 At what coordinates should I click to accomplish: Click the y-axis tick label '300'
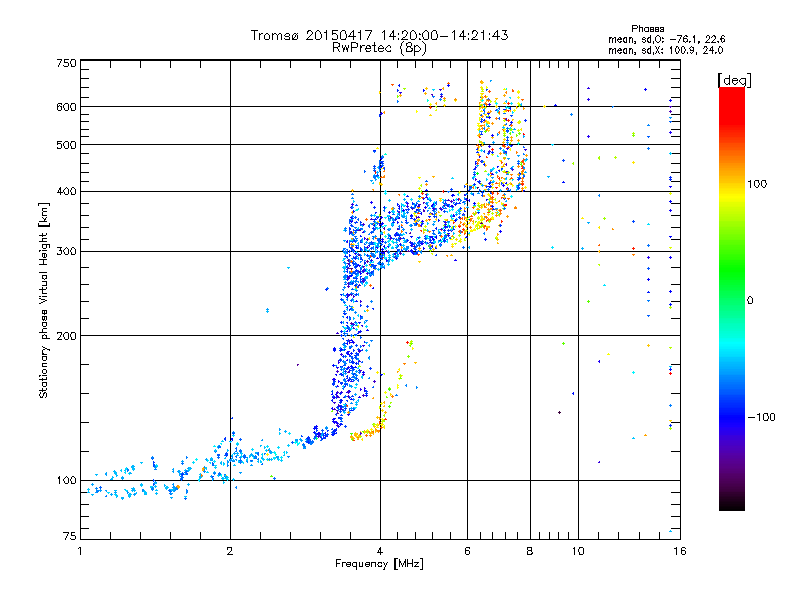click(66, 251)
